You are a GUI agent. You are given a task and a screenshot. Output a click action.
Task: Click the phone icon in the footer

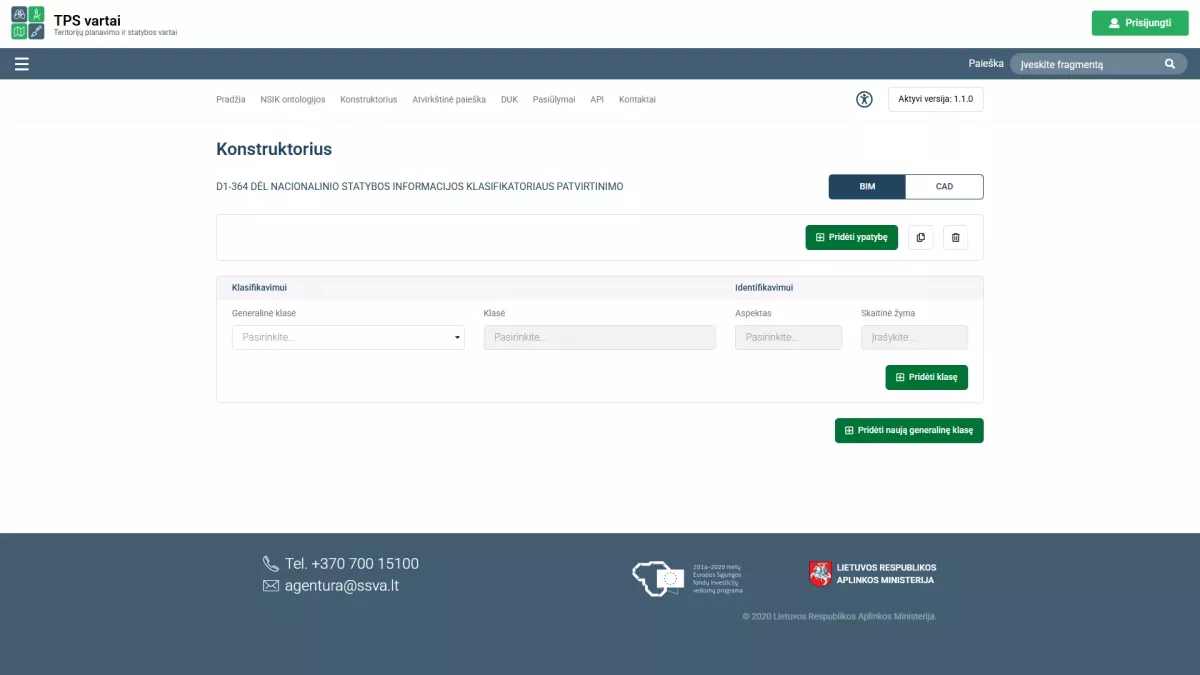click(269, 563)
